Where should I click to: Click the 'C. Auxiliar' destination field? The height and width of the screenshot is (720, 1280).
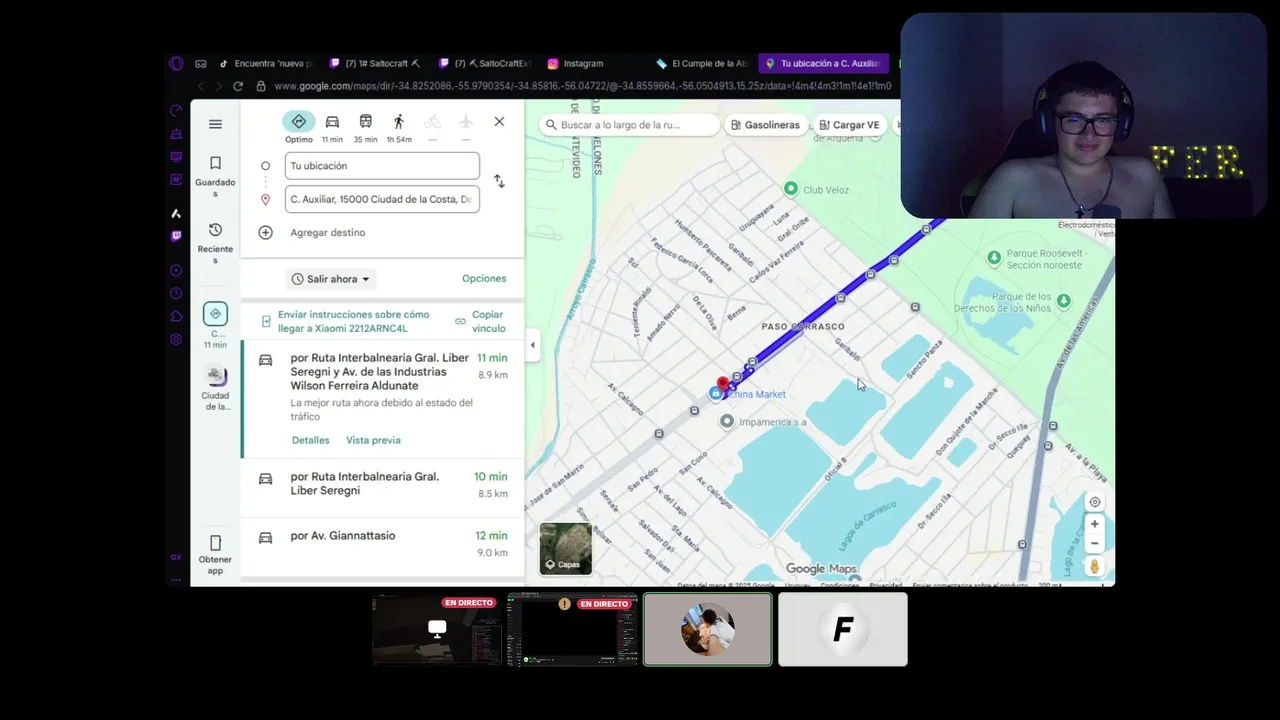[x=382, y=199]
